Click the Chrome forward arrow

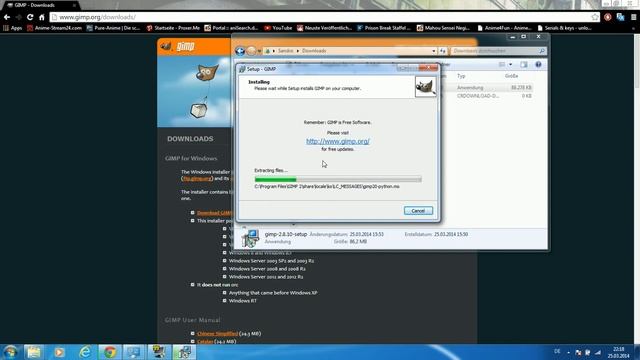(18, 17)
